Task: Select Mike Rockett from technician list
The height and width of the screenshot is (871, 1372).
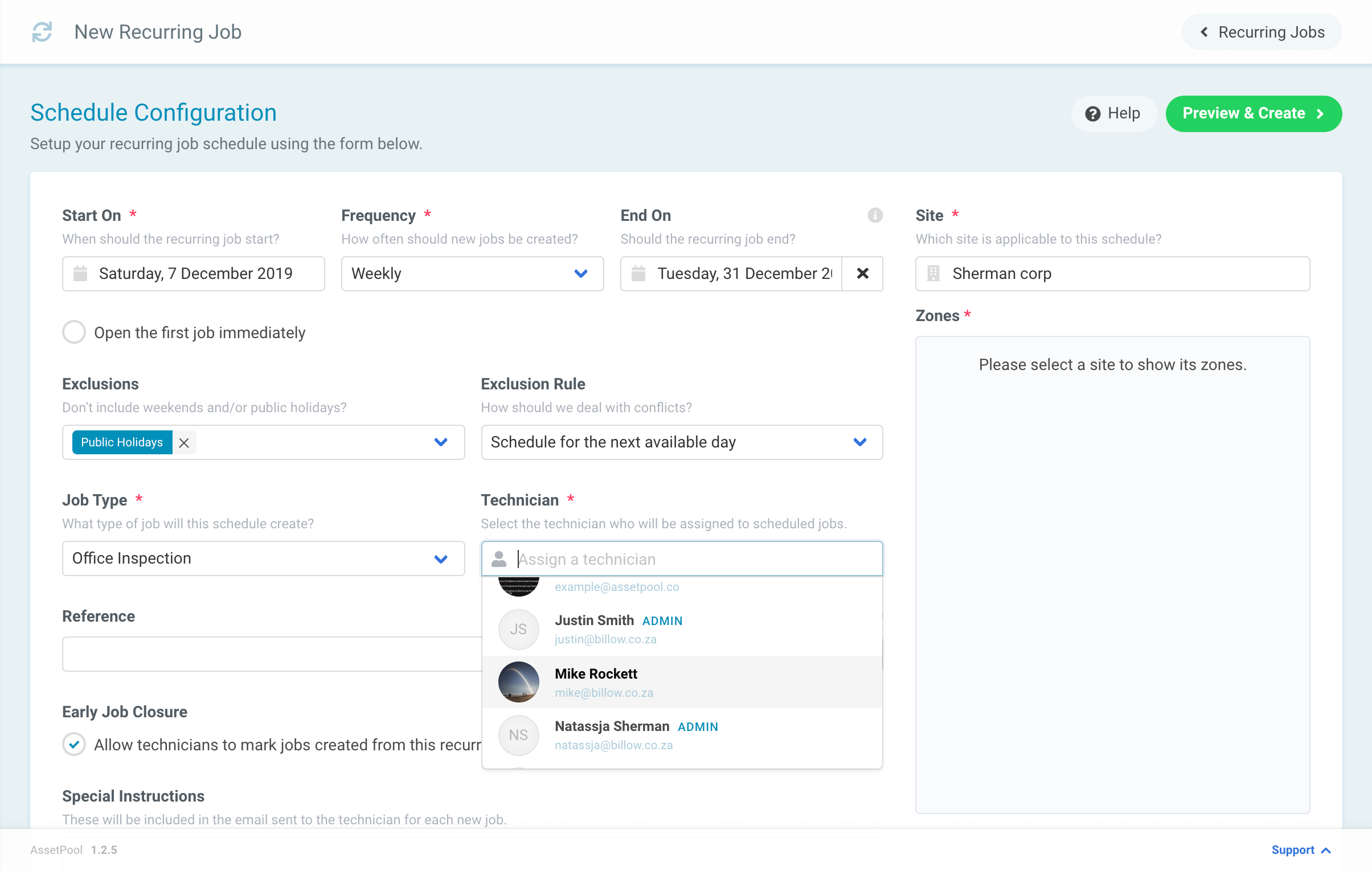Action: (681, 683)
